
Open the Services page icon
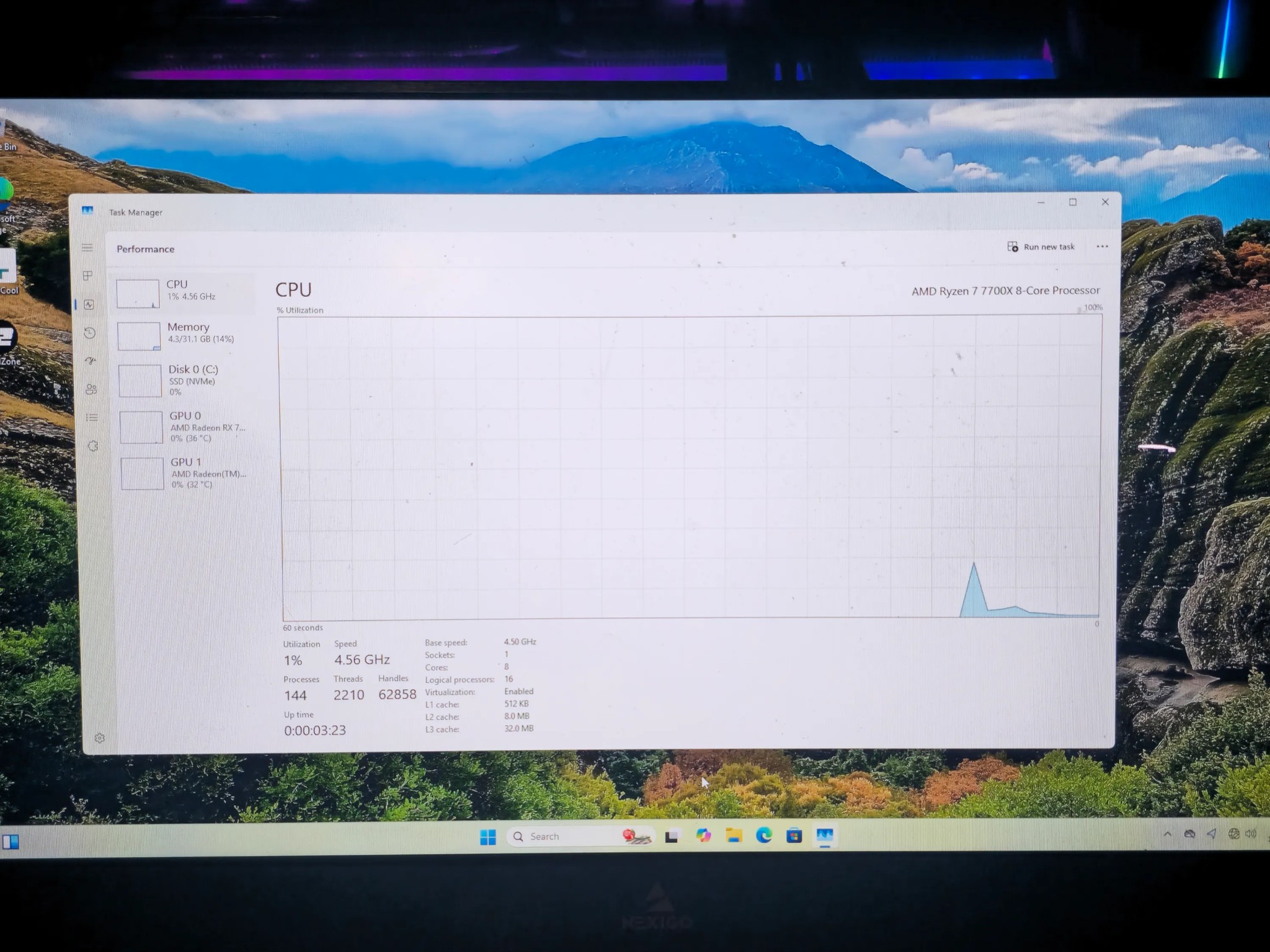pyautogui.click(x=93, y=446)
